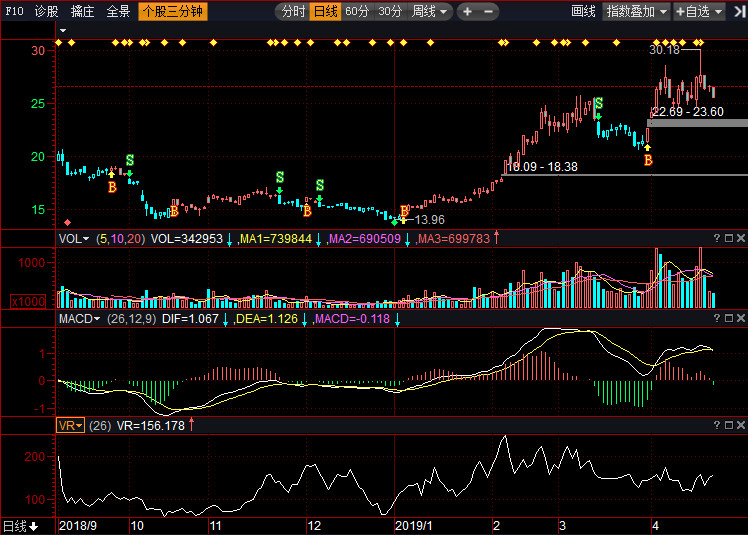Click the 画线 drawing tools button
748x535 pixels.
click(583, 11)
